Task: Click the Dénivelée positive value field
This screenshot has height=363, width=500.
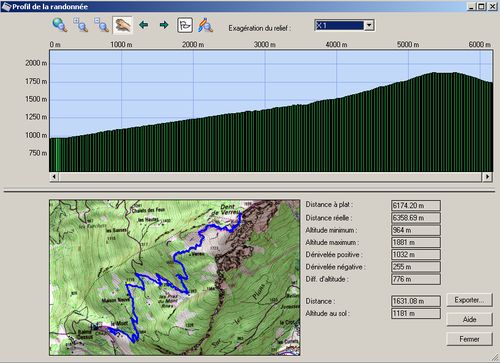Action: click(x=416, y=255)
